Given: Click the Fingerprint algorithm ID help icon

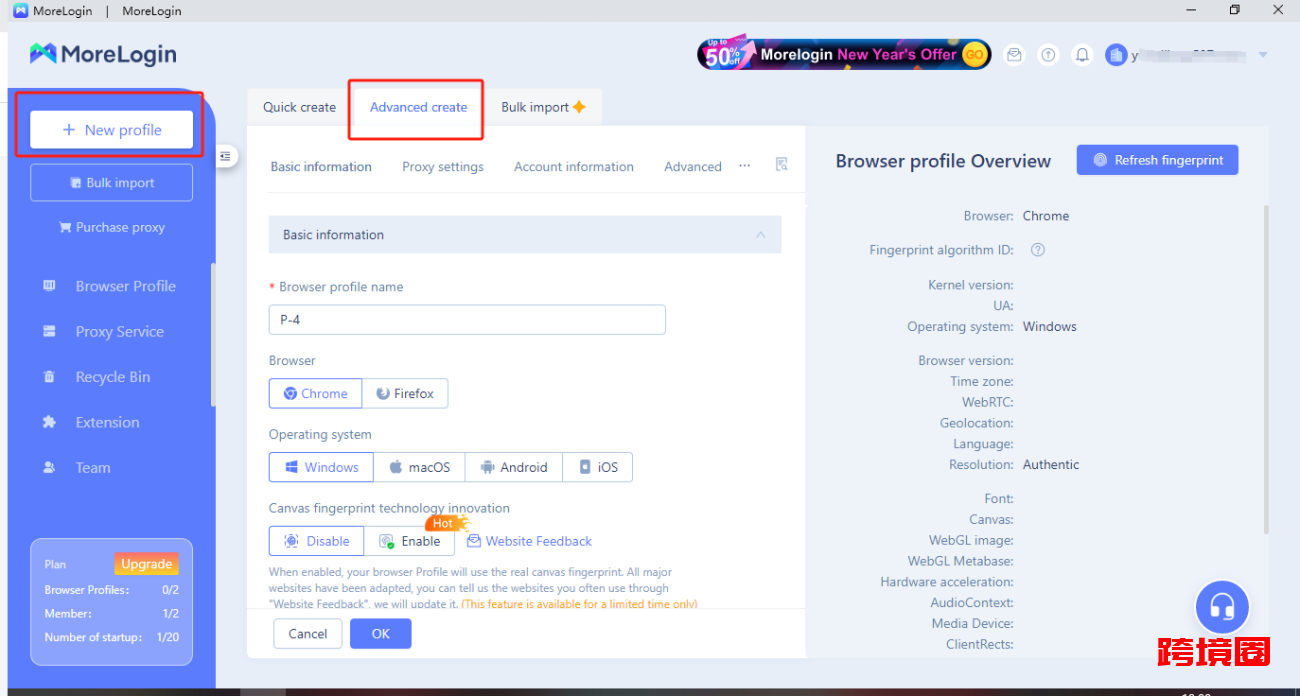Looking at the screenshot, I should [1038, 250].
